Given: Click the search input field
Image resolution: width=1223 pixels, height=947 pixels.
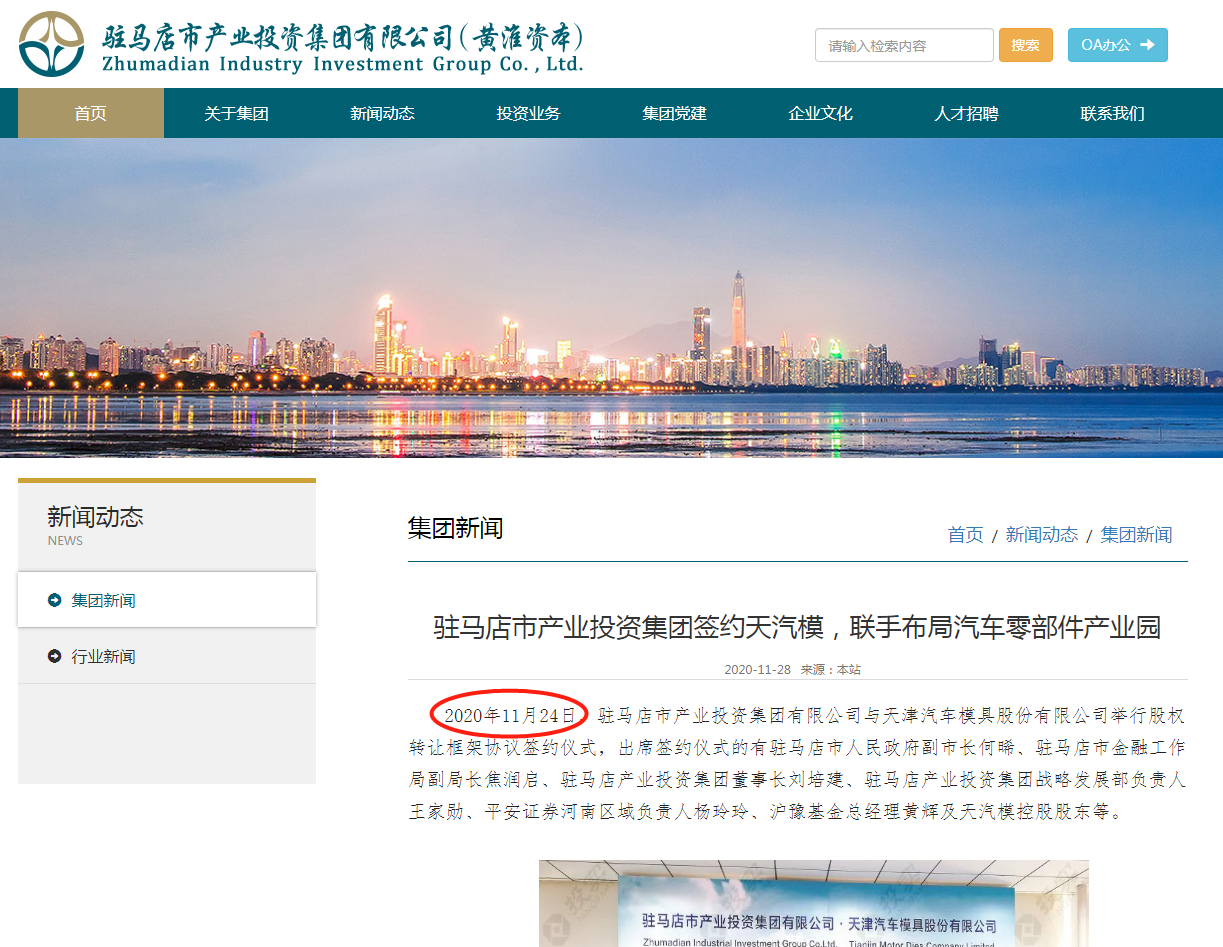Looking at the screenshot, I should [x=904, y=45].
